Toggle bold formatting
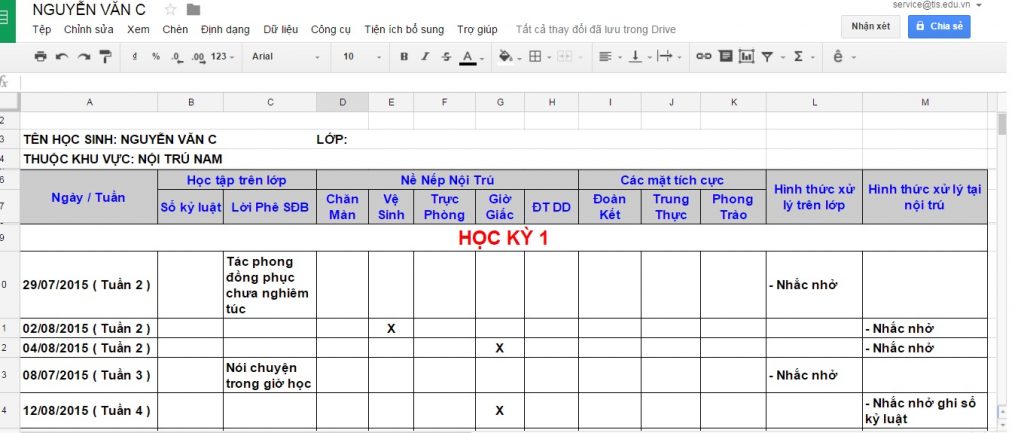Viewport: 1024px width, 433px height. click(404, 57)
